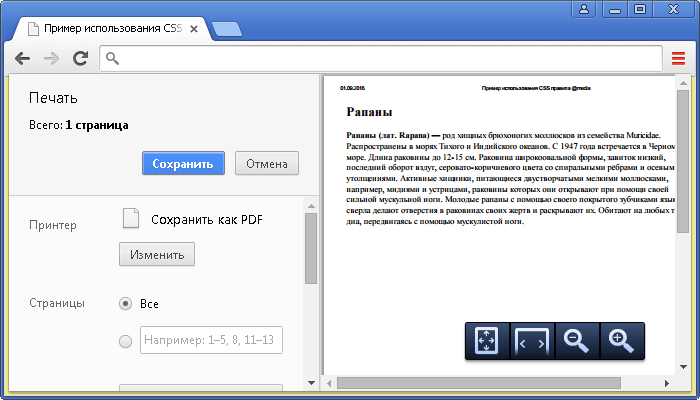Click the date '01.09.2016' in preview header
The width and height of the screenshot is (700, 400).
(353, 88)
